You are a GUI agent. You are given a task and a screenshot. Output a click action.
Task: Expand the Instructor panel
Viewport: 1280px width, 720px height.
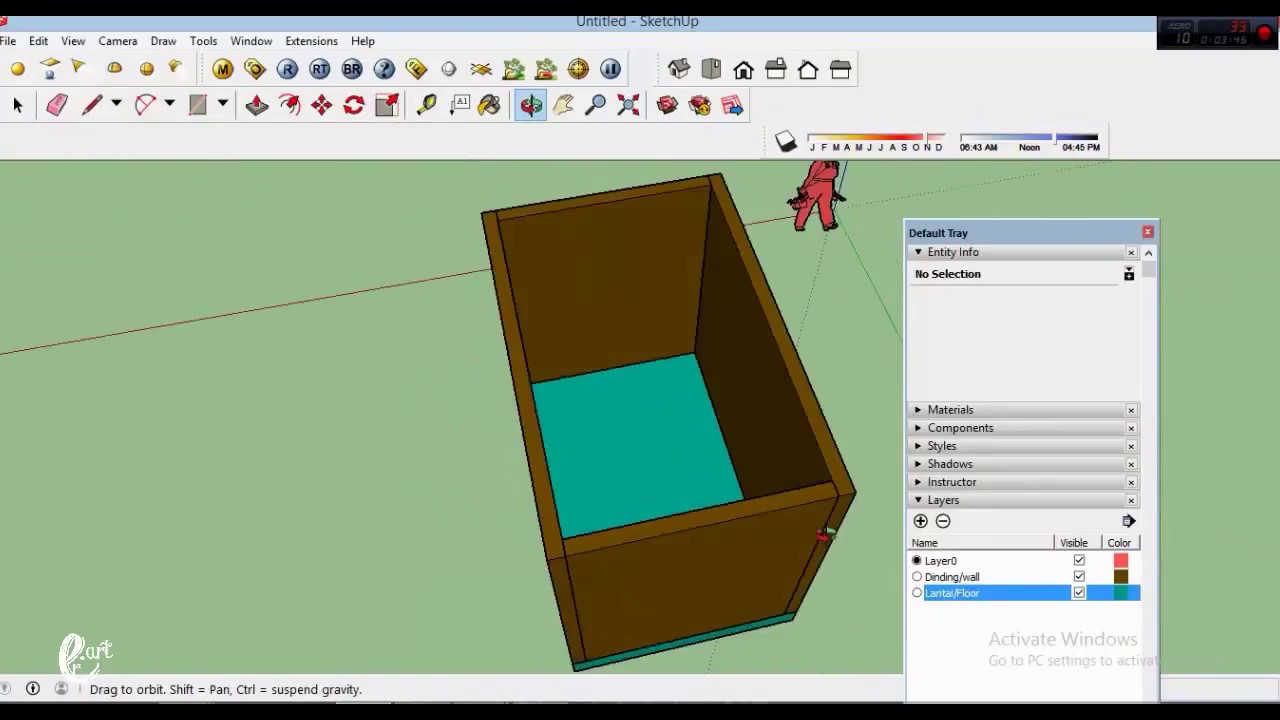coord(918,482)
